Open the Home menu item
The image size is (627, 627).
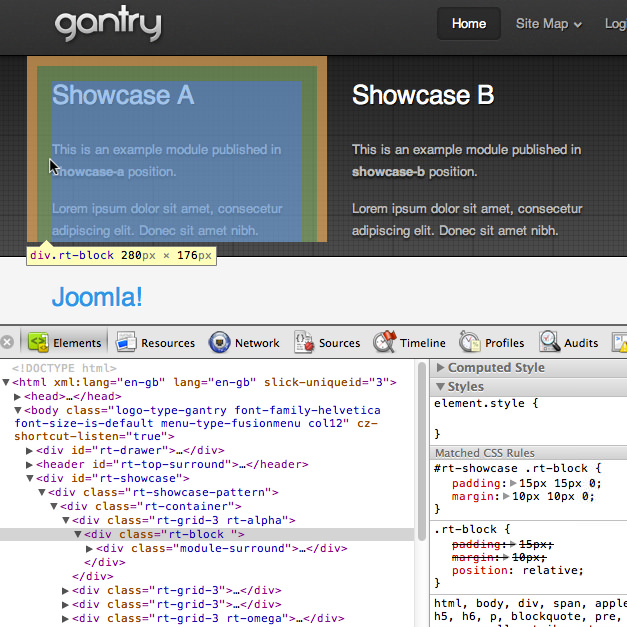(468, 24)
